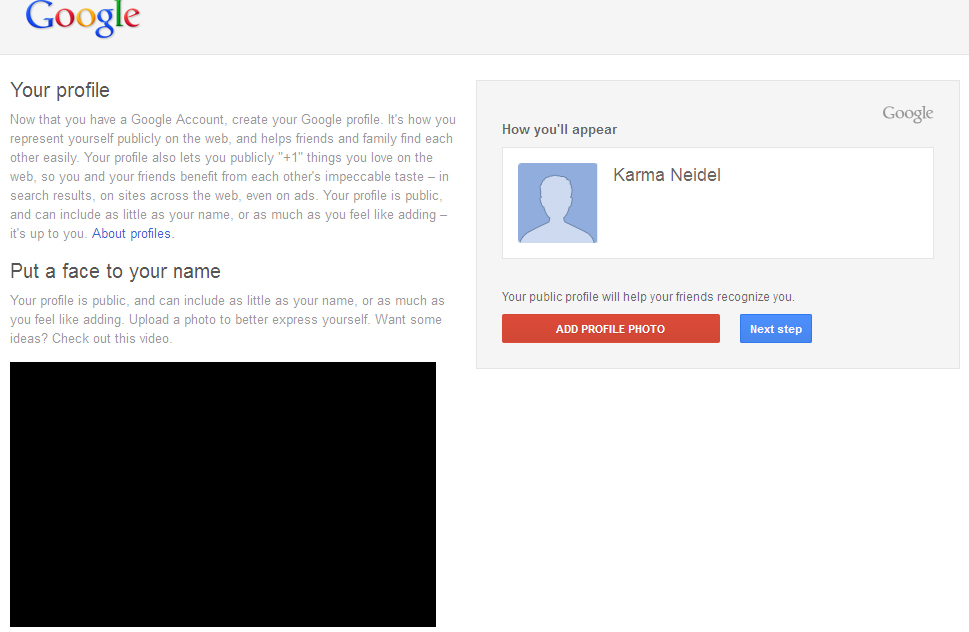The height and width of the screenshot is (632, 969).
Task: Click the Google logo in the header
Action: click(x=83, y=19)
